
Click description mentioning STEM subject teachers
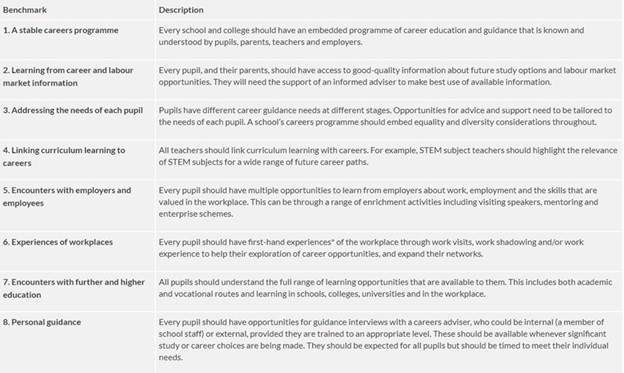tap(388, 156)
